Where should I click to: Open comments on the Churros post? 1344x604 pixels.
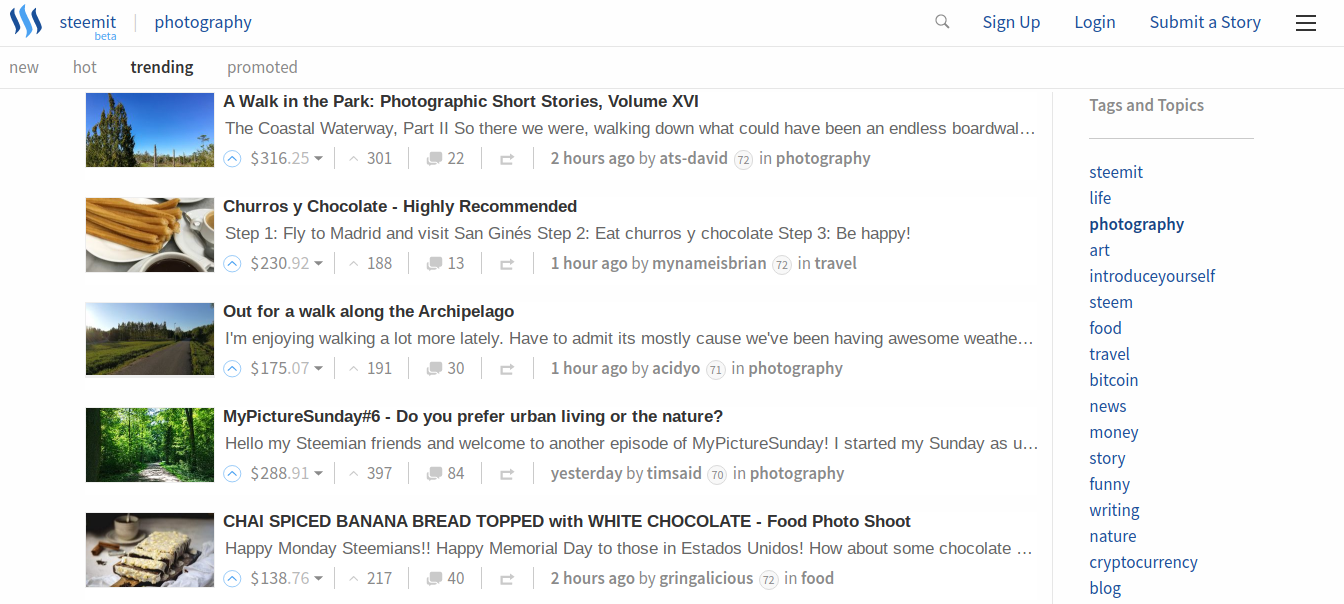[x=446, y=263]
